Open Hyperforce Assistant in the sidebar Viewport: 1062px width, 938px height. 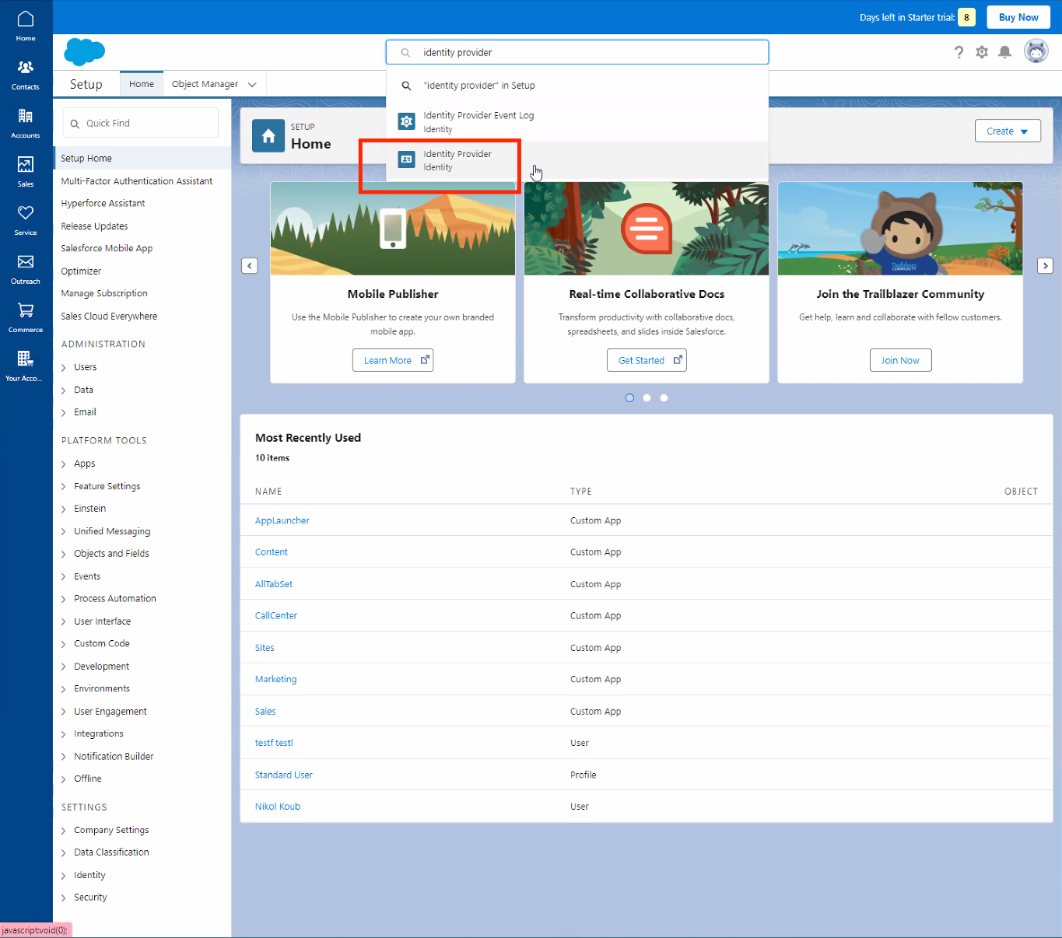103,203
